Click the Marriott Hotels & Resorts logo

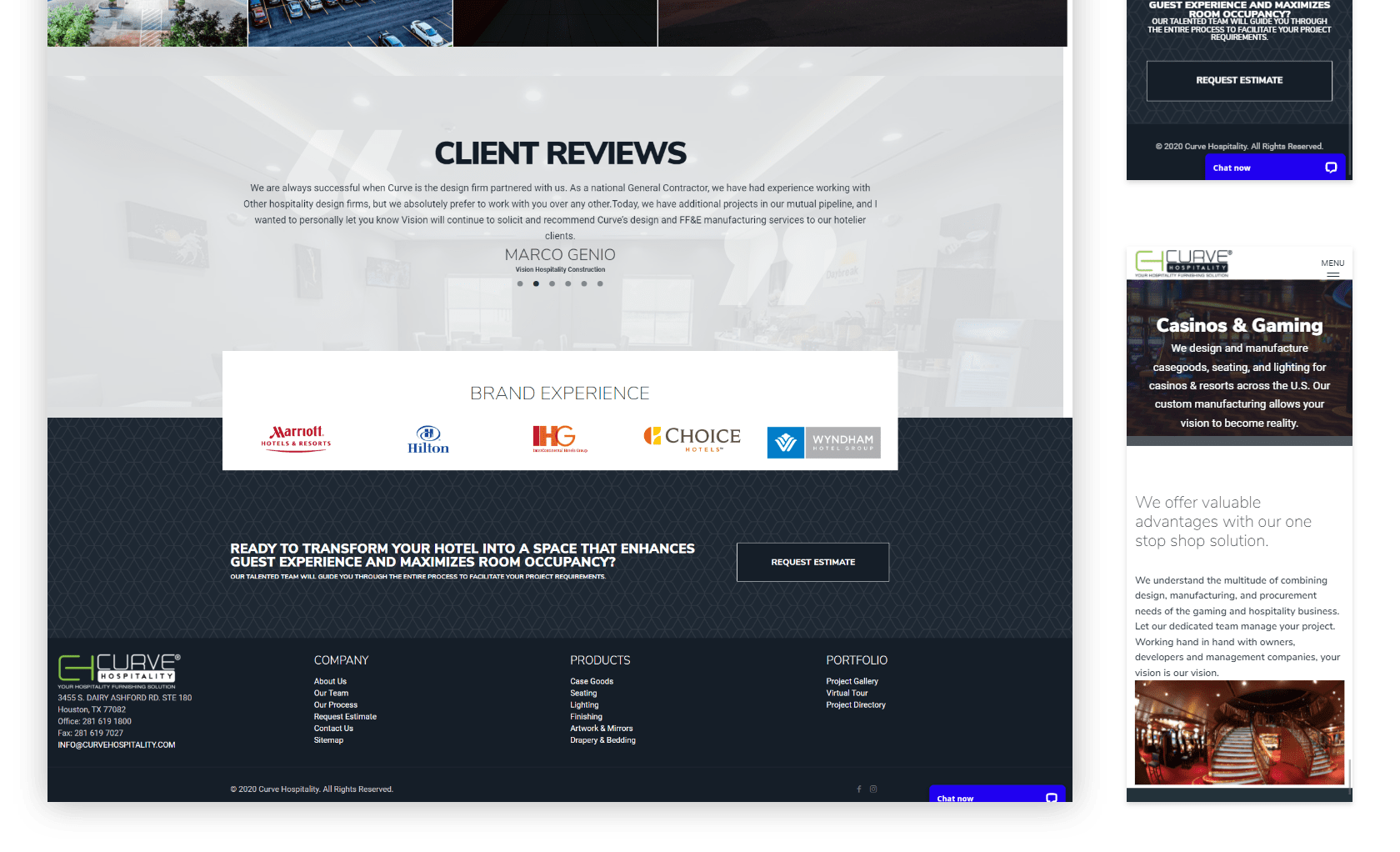tap(296, 437)
